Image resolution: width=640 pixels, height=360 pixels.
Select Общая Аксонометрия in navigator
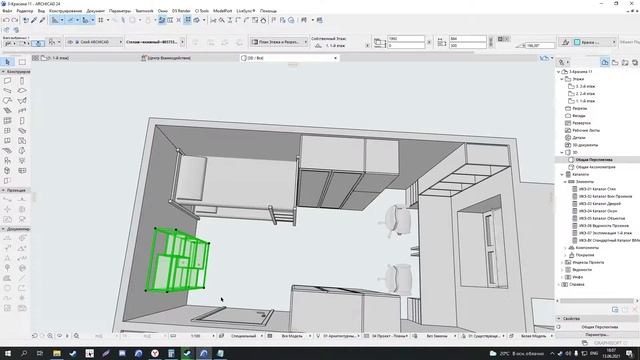[595, 167]
